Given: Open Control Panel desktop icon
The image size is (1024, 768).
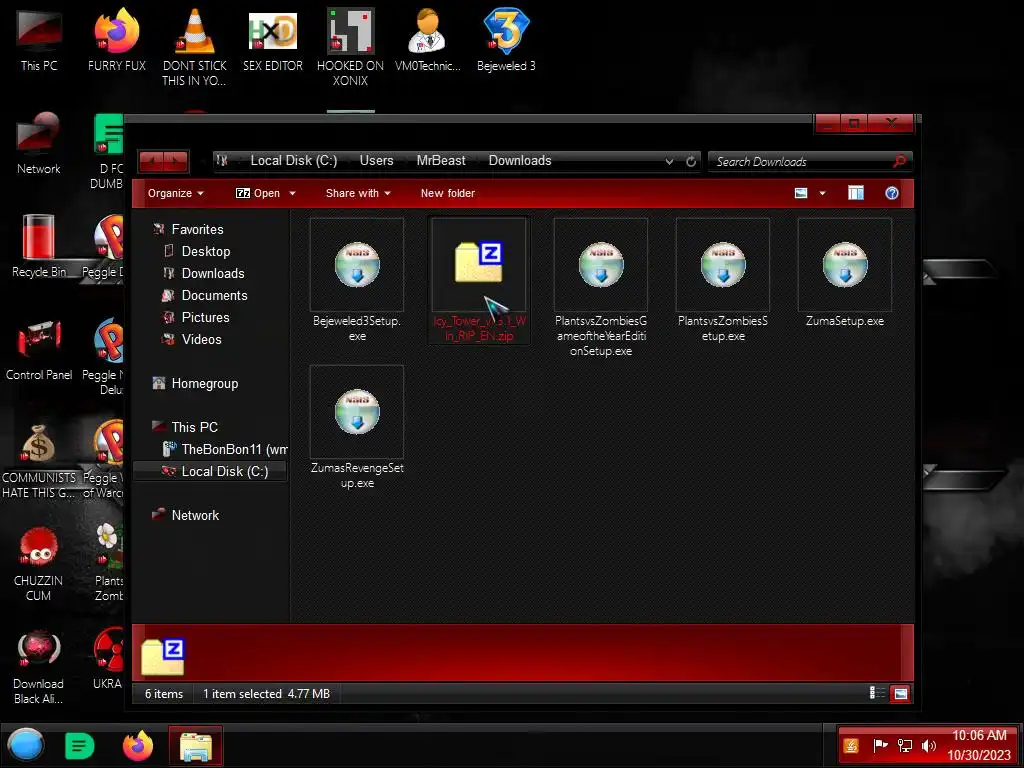Looking at the screenshot, I should [39, 350].
